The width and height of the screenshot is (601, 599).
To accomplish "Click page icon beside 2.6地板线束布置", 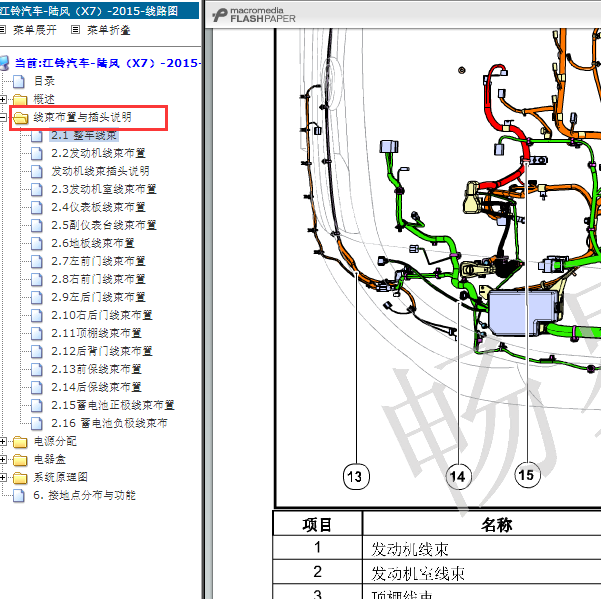I will (x=37, y=243).
